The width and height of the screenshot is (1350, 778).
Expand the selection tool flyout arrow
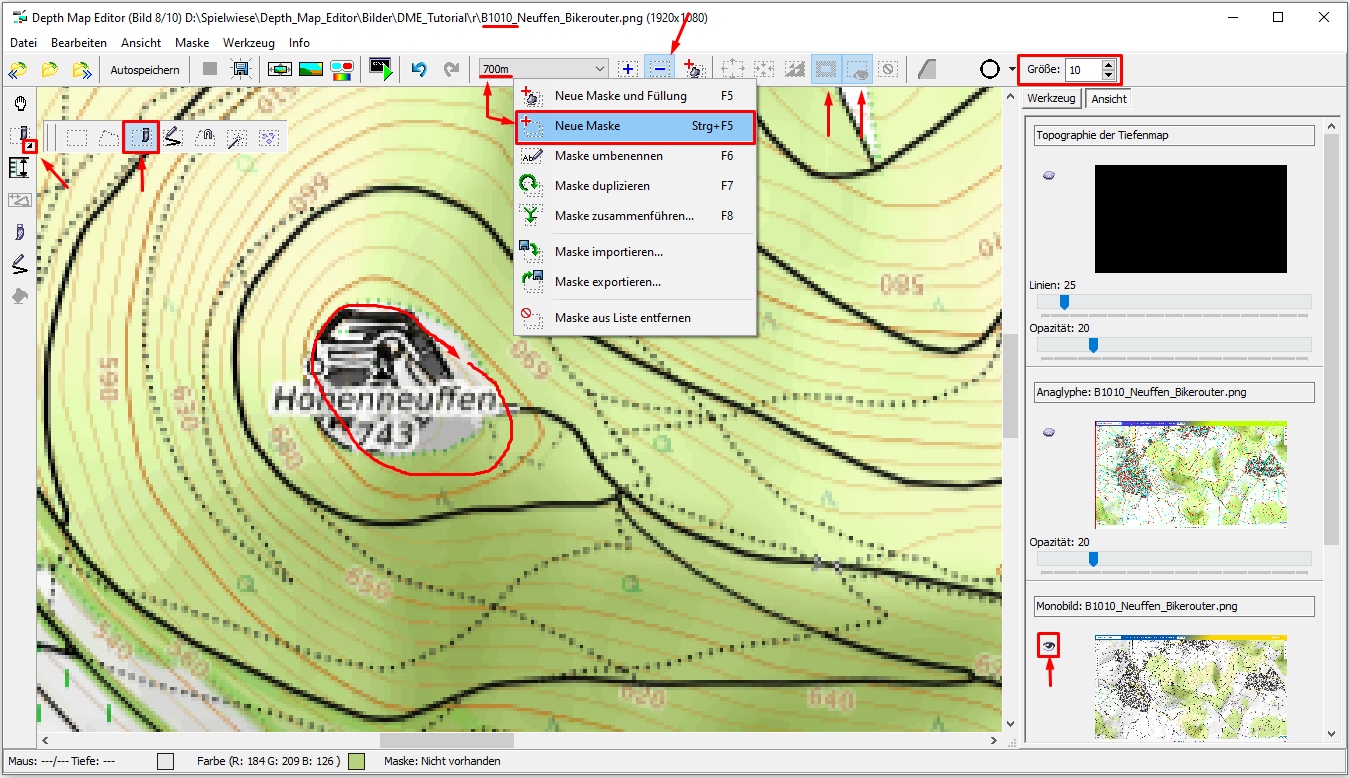click(30, 147)
